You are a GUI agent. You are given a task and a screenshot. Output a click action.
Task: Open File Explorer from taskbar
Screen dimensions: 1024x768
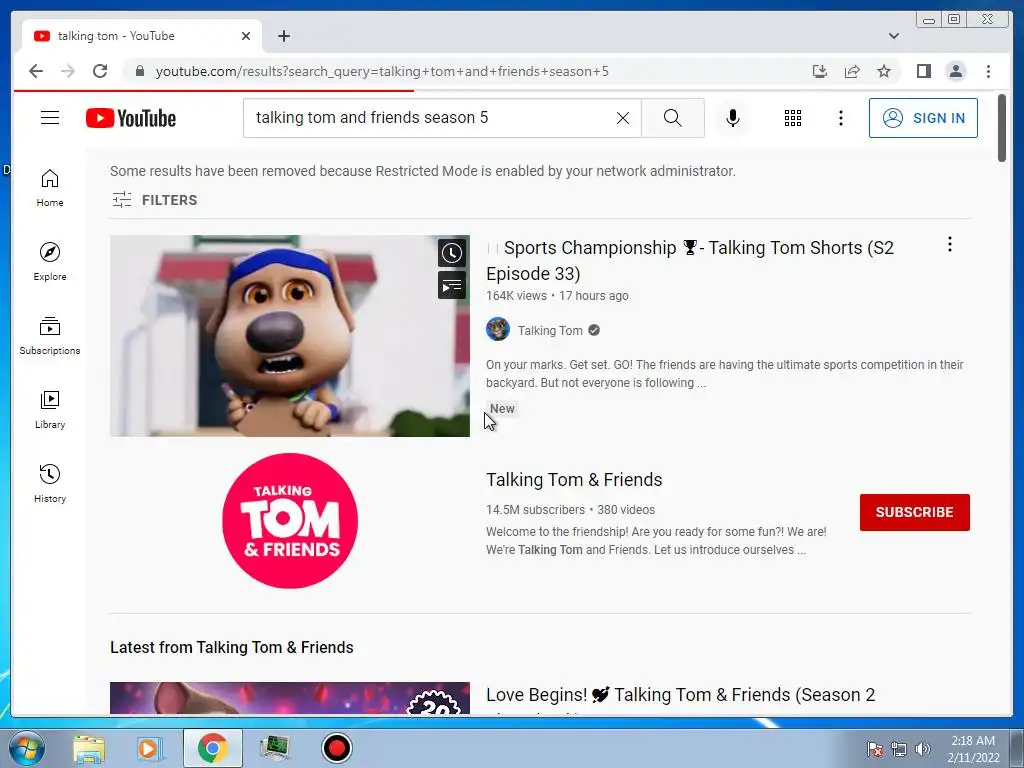coord(89,748)
